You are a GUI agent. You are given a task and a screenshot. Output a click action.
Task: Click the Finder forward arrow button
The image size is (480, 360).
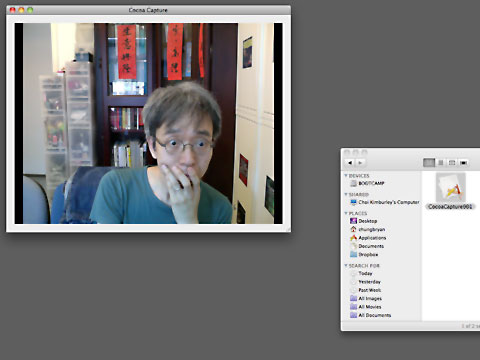(360, 163)
